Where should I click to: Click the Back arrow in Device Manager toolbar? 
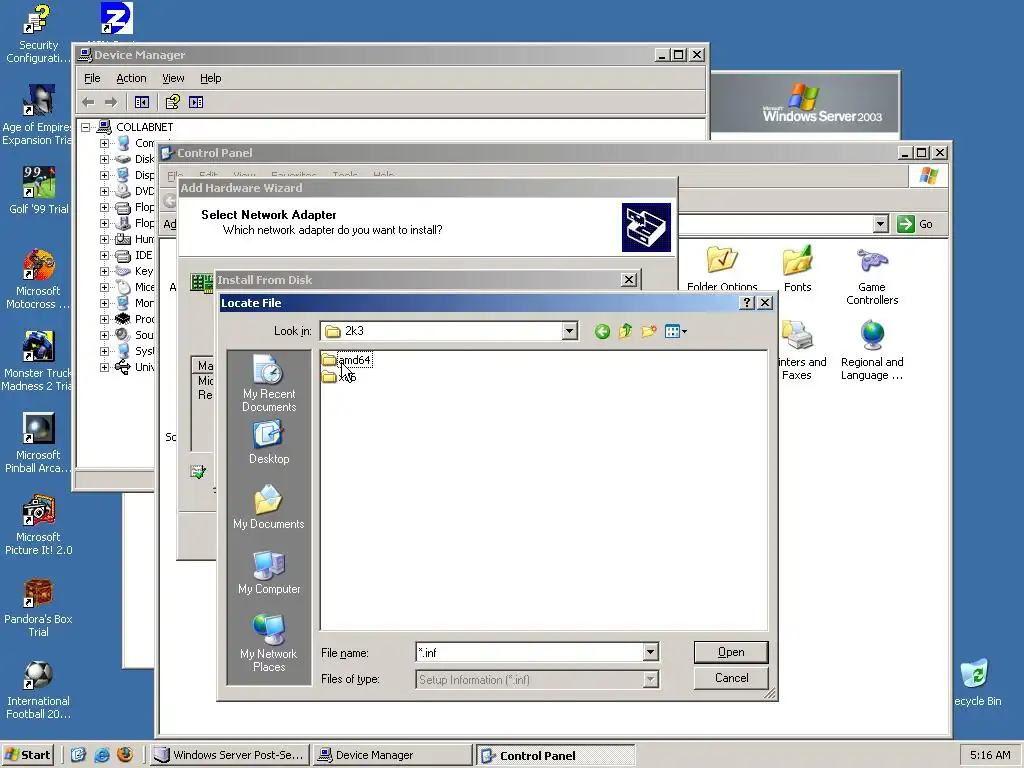click(88, 102)
